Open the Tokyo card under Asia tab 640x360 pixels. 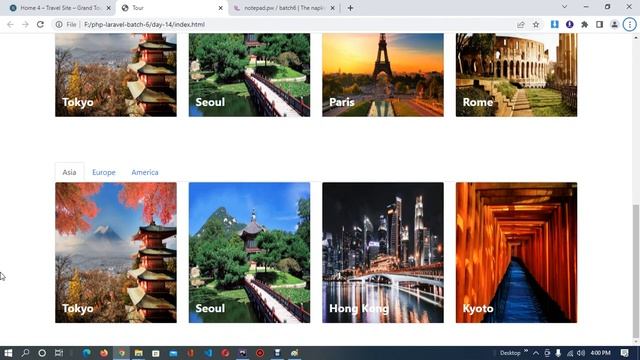116,253
